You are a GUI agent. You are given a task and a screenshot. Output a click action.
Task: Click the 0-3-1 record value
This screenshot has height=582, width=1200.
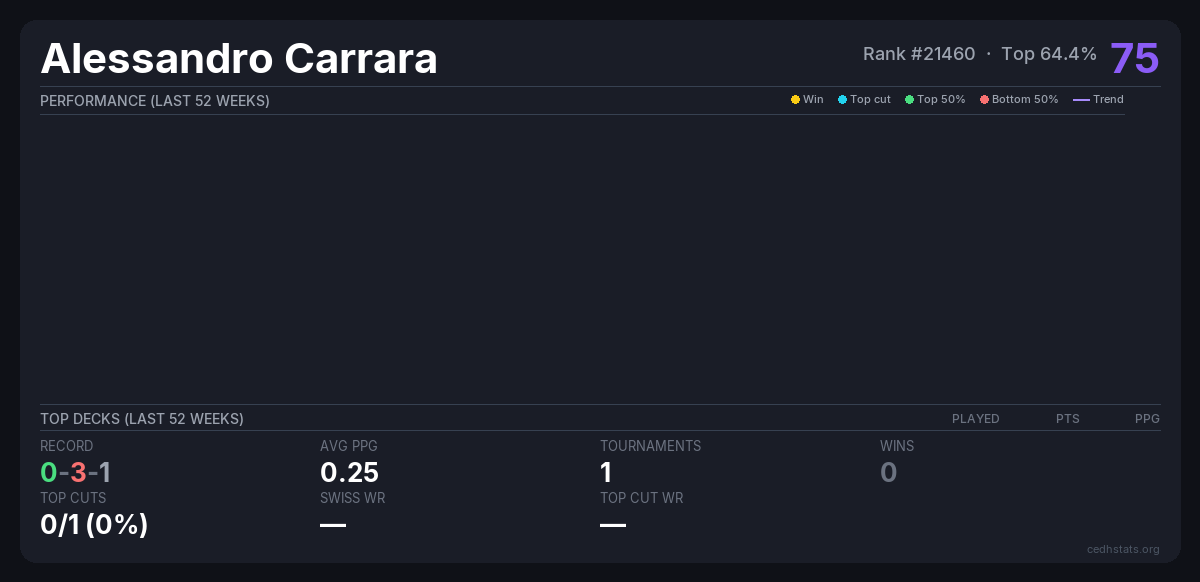[76, 472]
